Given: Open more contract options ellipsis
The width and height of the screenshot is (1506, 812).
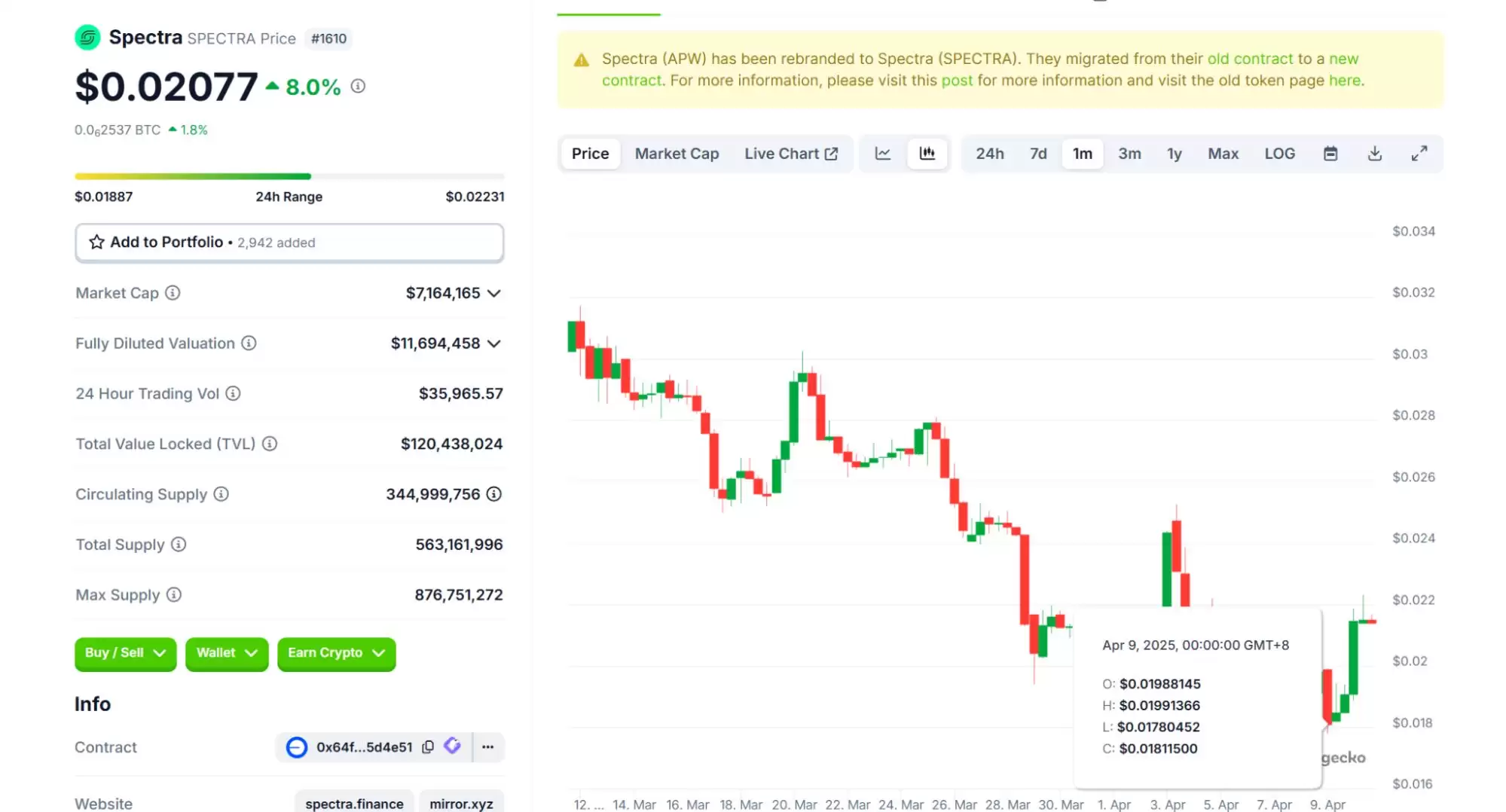Looking at the screenshot, I should coord(488,746).
